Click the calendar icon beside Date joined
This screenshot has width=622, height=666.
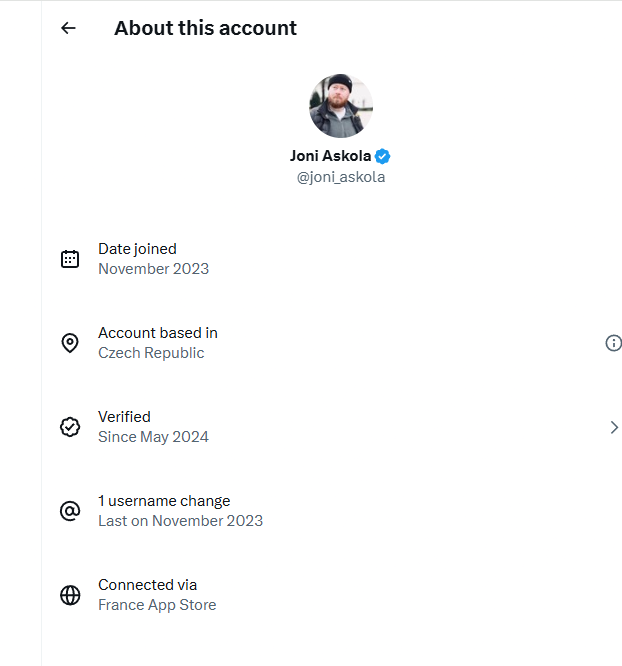point(70,259)
